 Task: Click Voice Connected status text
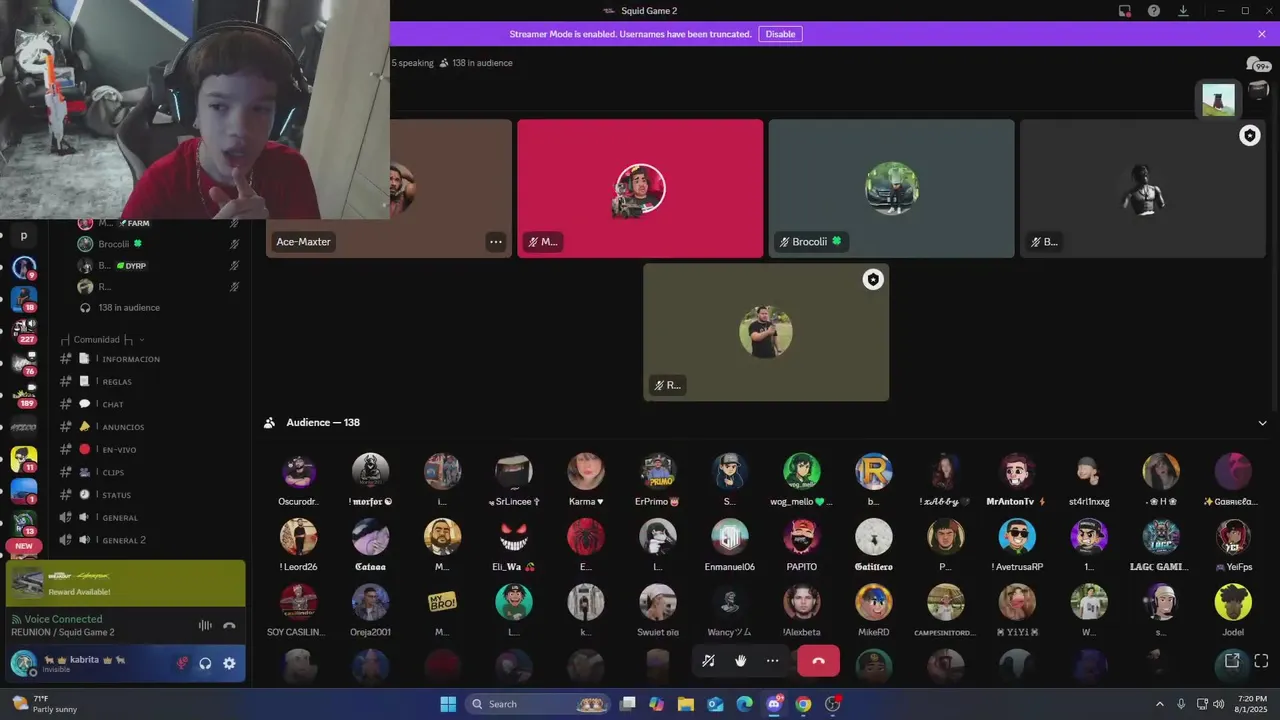click(x=63, y=619)
